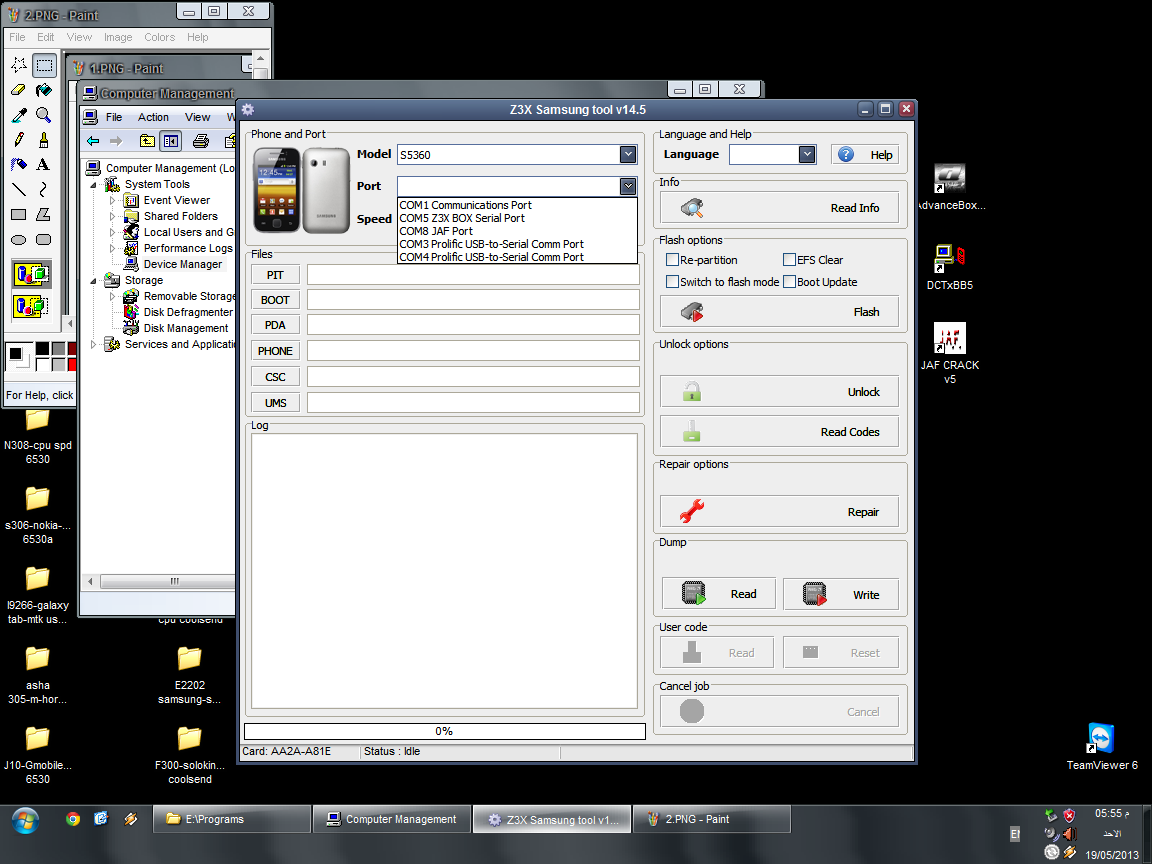Open the Model dropdown showing S5360
Viewport: 1152px width, 864px height.
tap(627, 154)
